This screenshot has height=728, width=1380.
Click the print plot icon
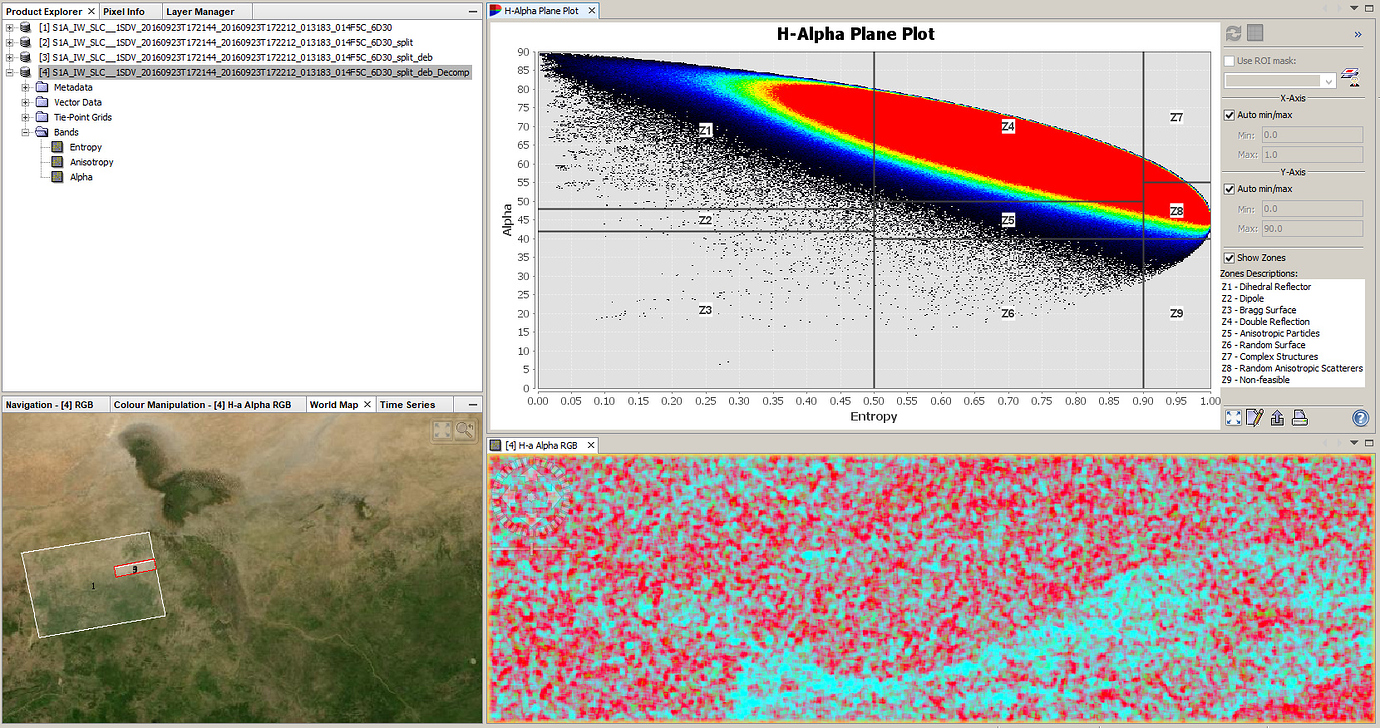click(x=1298, y=417)
